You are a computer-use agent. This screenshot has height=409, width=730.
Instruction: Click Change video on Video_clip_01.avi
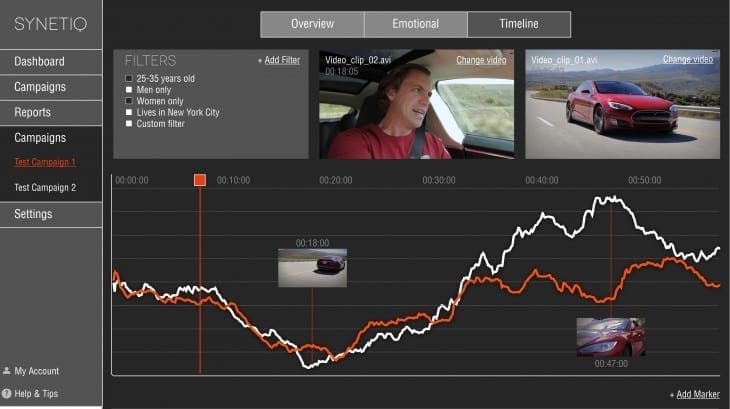coord(688,59)
